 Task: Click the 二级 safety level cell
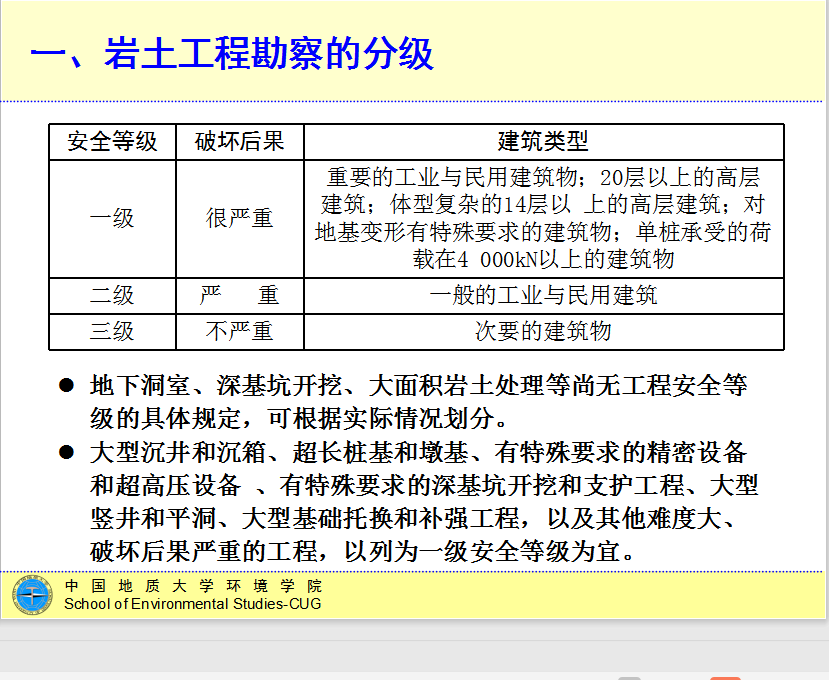(x=112, y=296)
